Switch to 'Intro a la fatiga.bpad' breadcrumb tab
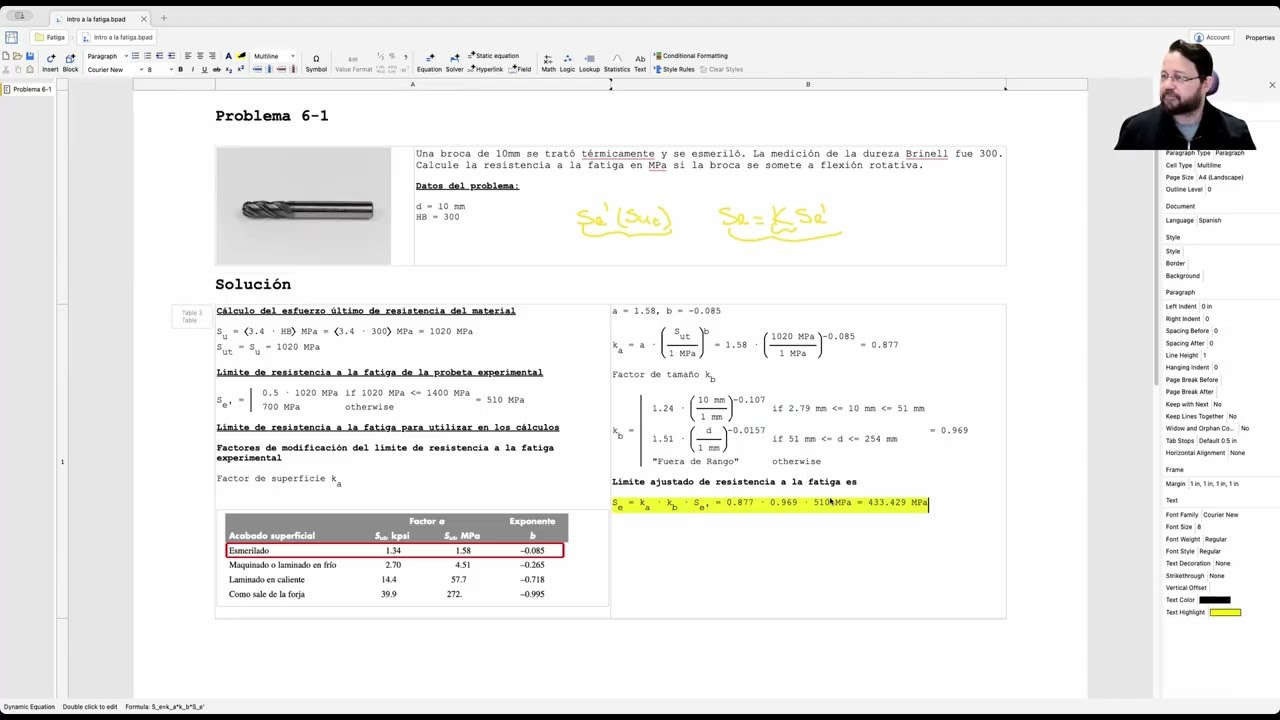 click(x=117, y=38)
